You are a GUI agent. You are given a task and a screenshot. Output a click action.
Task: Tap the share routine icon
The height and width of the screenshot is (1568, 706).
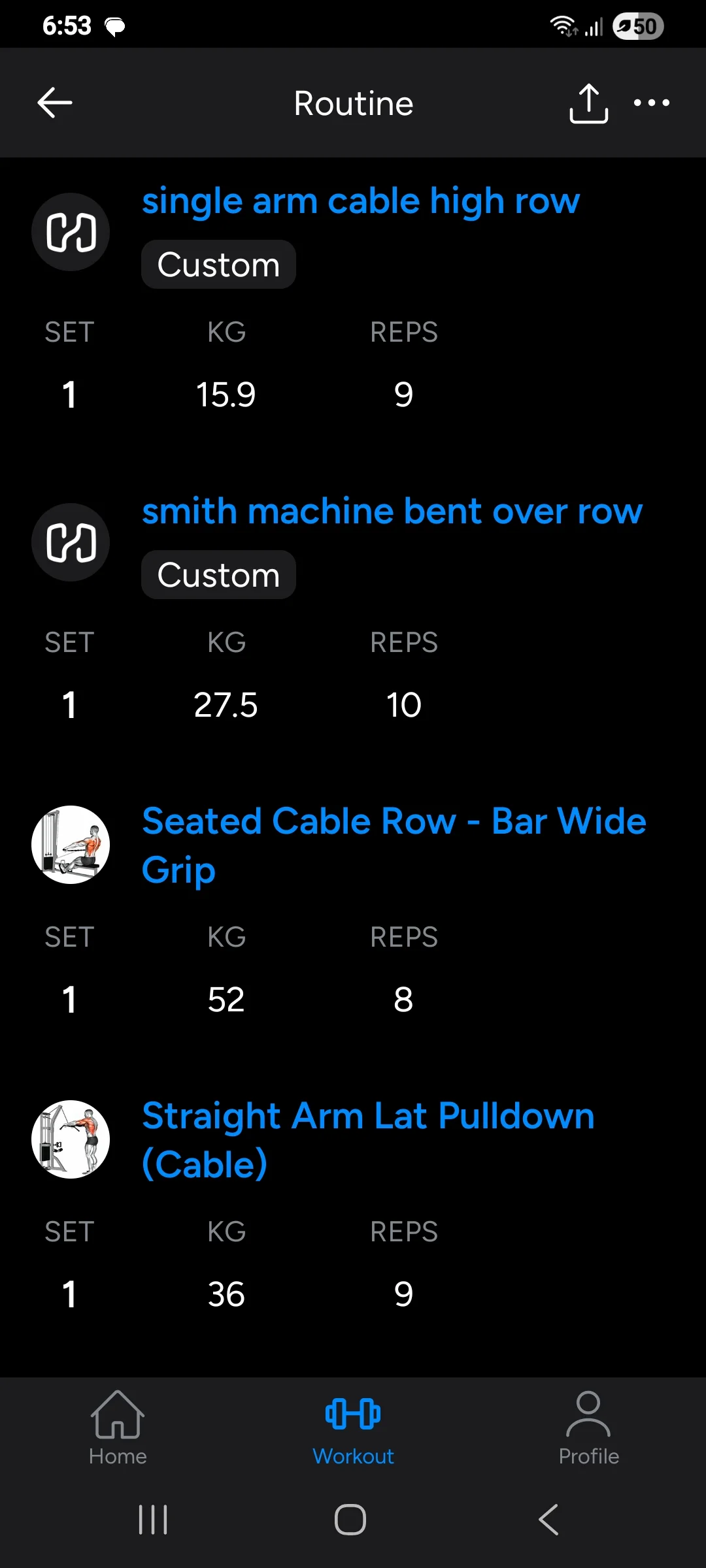(588, 103)
